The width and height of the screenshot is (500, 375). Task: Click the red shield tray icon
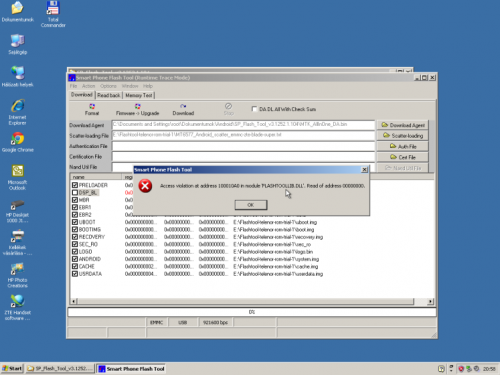tap(461, 369)
